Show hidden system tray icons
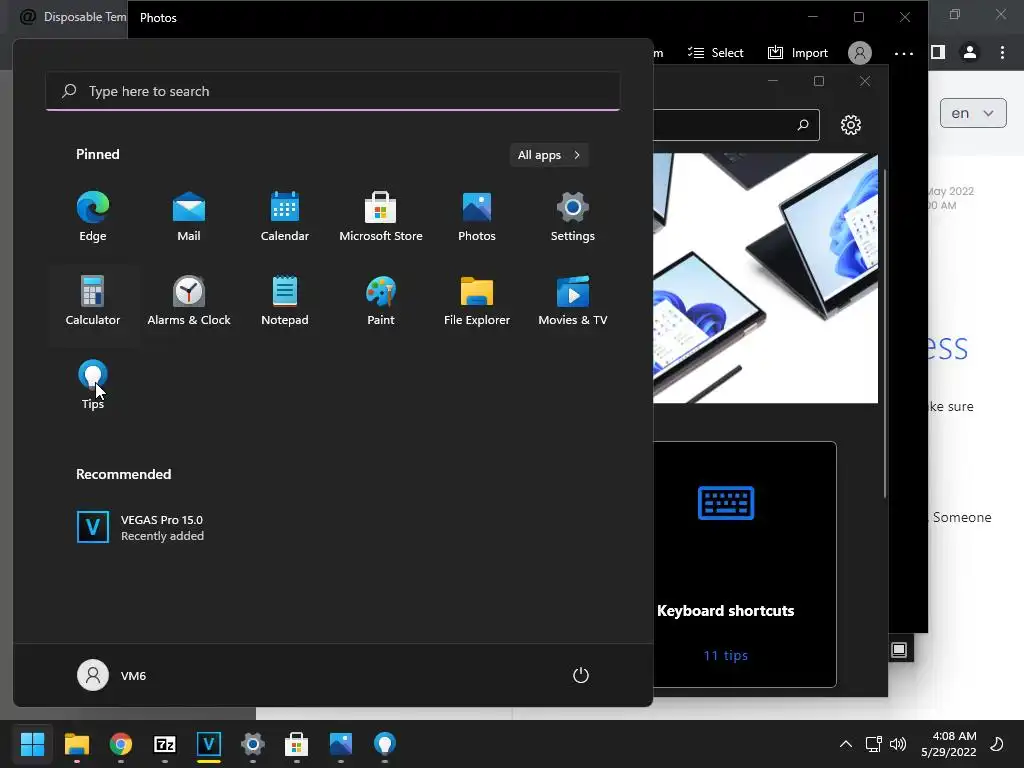Screen dimensions: 1024x768 coord(846,744)
